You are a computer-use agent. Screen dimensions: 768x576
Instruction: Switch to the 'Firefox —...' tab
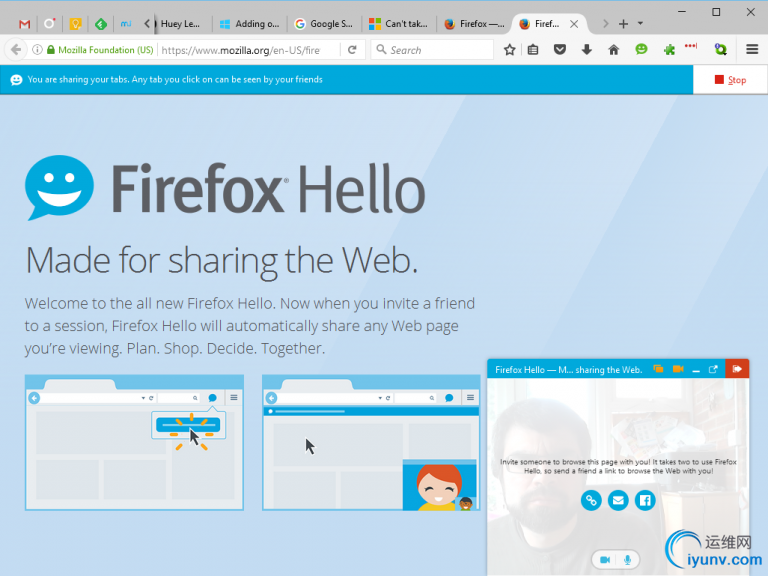click(474, 24)
